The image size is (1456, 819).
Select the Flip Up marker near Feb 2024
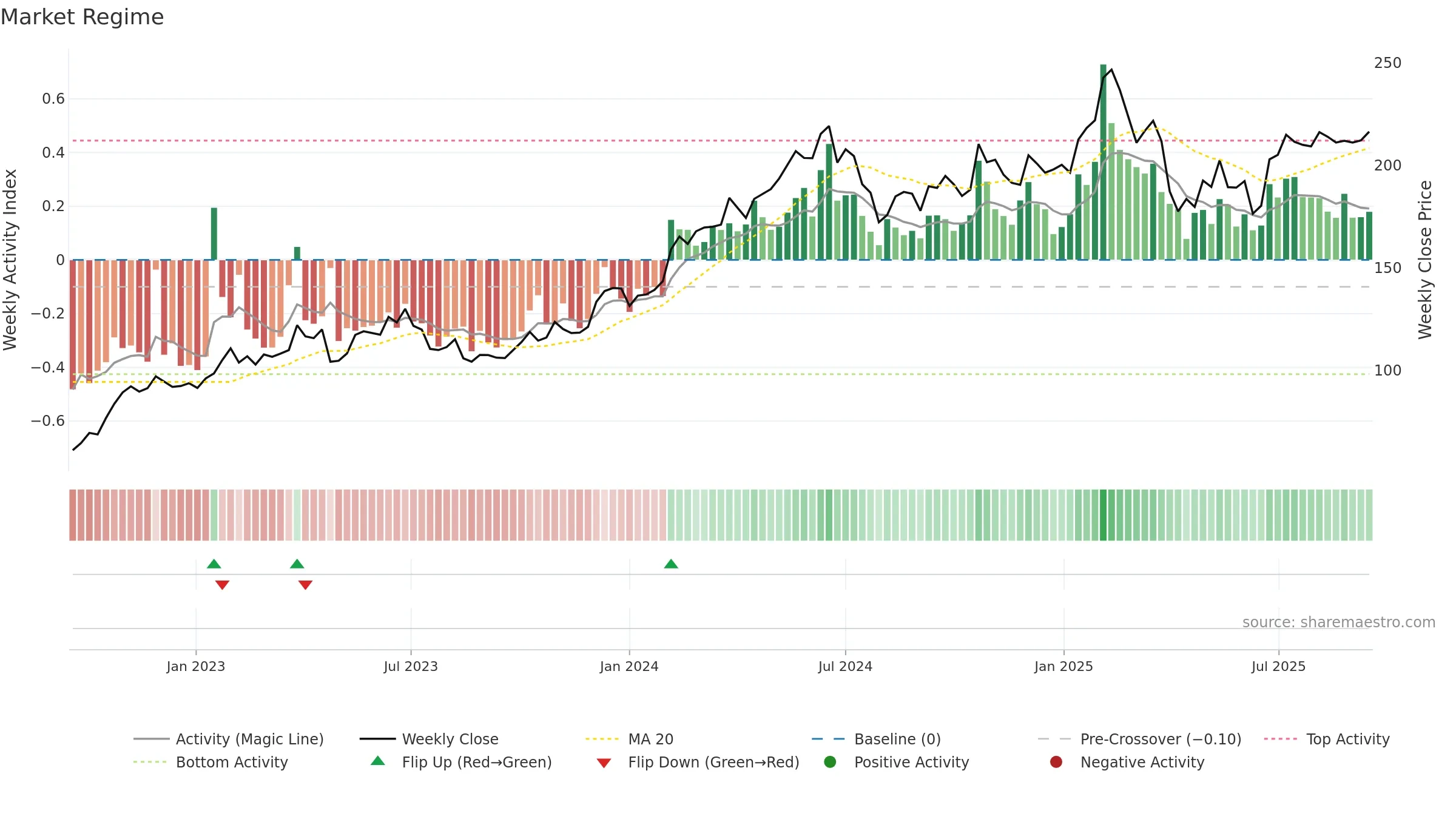671,564
